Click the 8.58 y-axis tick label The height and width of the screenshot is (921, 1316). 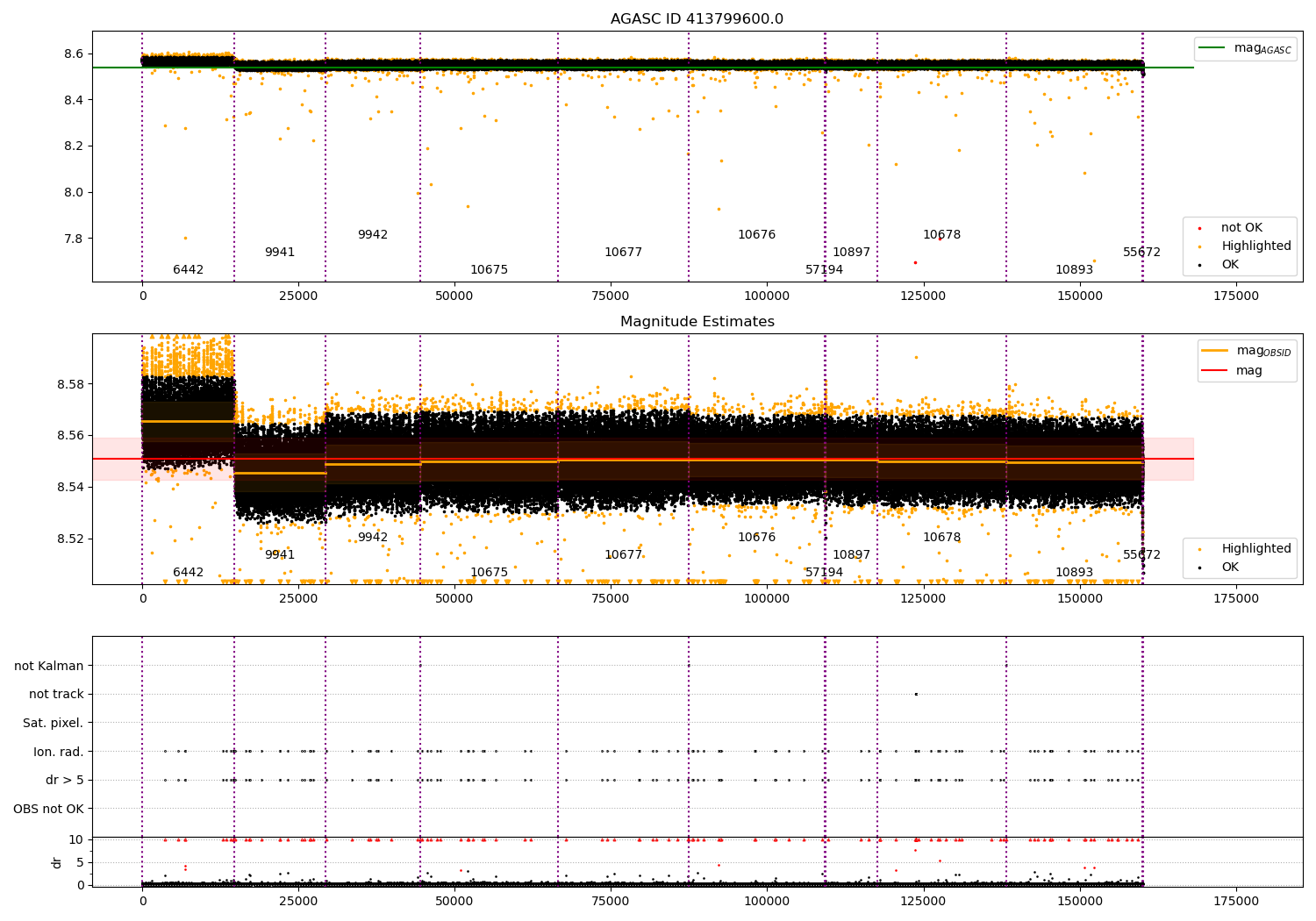click(70, 384)
